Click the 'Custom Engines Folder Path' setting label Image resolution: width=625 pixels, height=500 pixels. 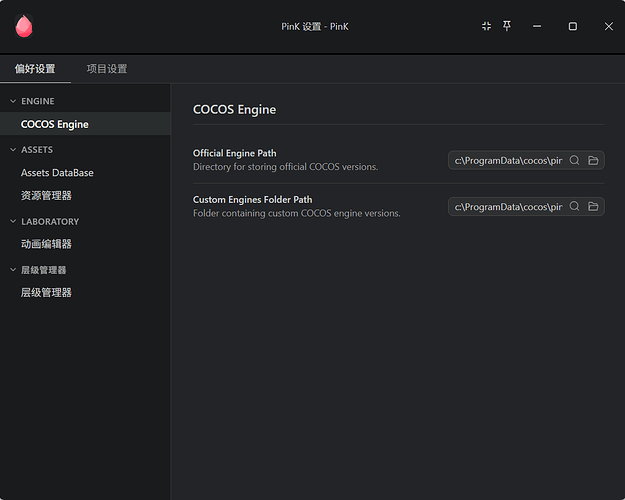[253, 199]
